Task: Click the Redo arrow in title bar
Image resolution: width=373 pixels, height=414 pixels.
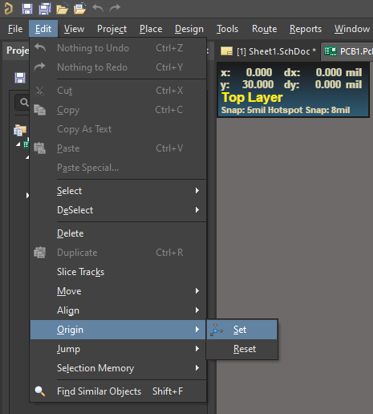Action: click(115, 8)
